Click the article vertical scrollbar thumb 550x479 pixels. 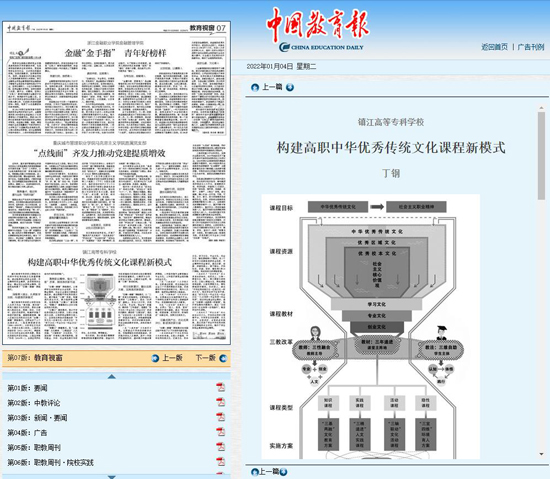coord(542,156)
